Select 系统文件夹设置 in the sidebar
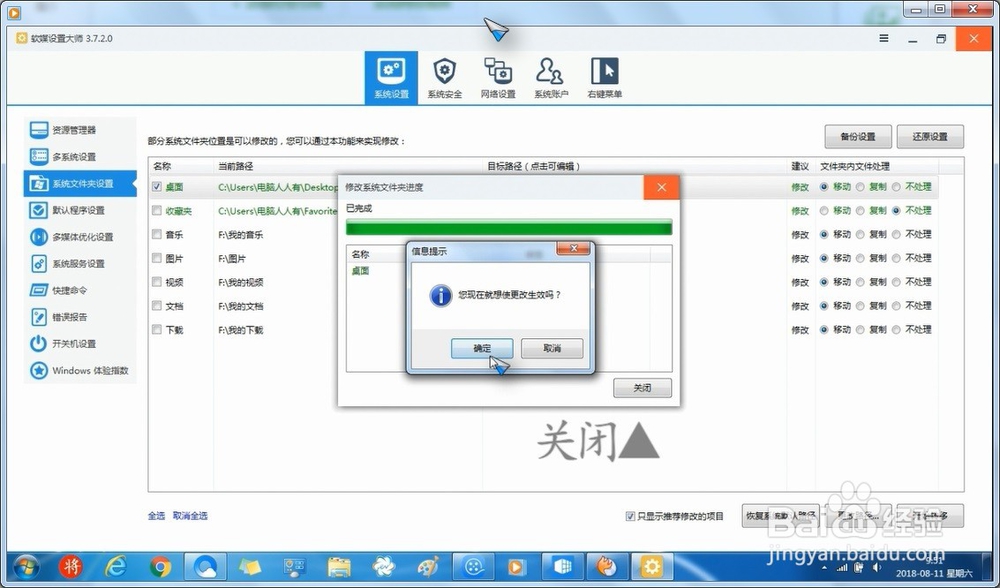Image resolution: width=1000 pixels, height=588 pixels. (x=80, y=184)
